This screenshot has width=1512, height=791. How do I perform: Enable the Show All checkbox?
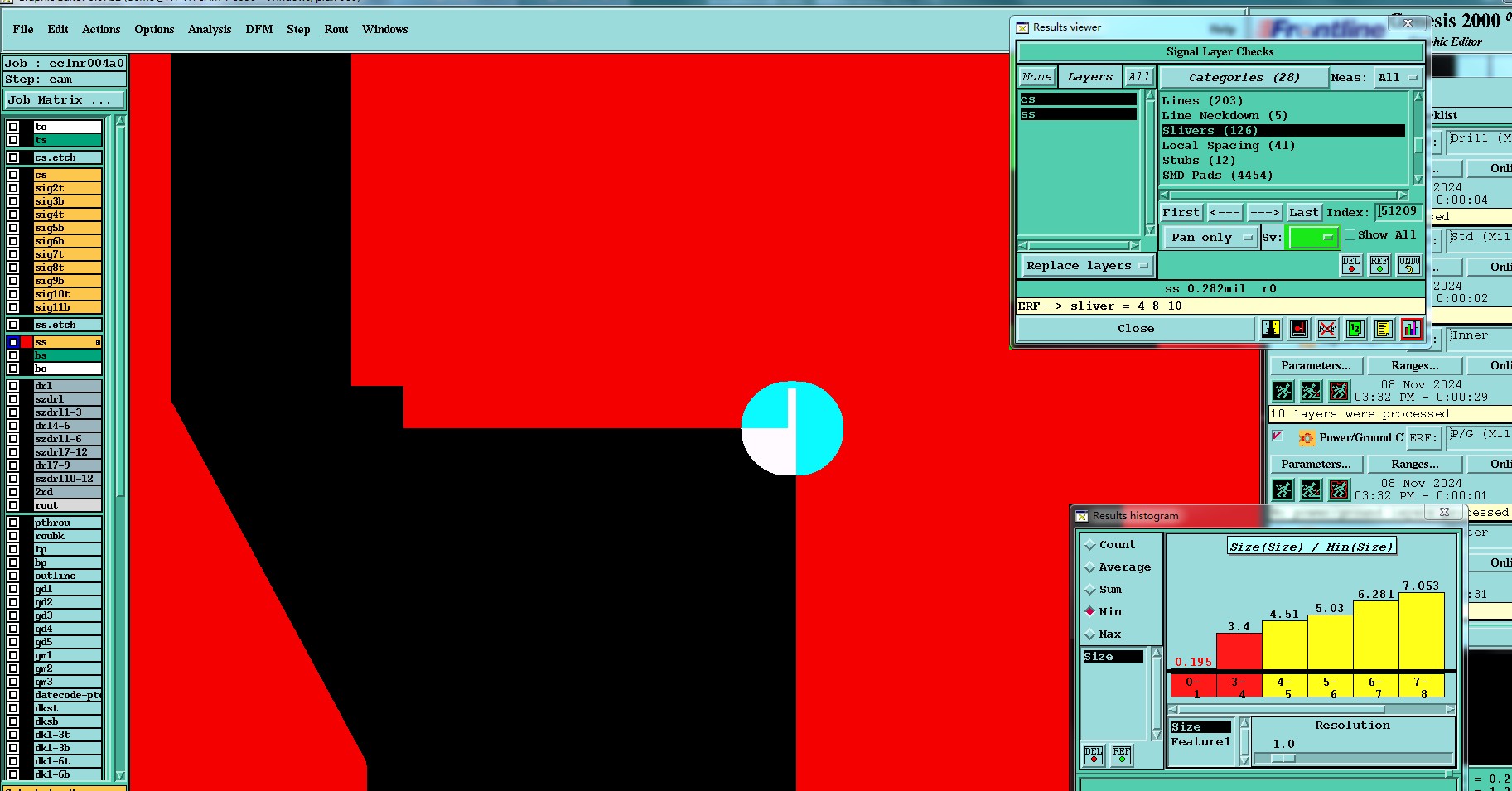pyautogui.click(x=1350, y=235)
